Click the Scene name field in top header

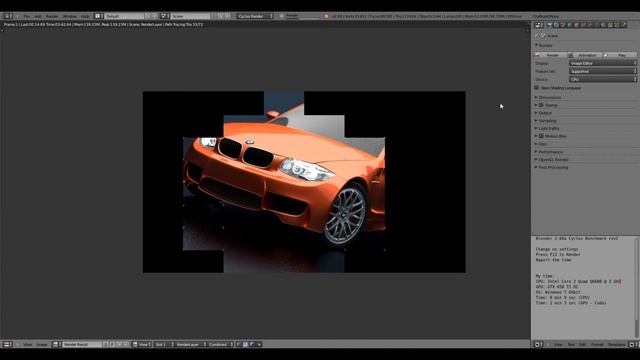(x=190, y=16)
